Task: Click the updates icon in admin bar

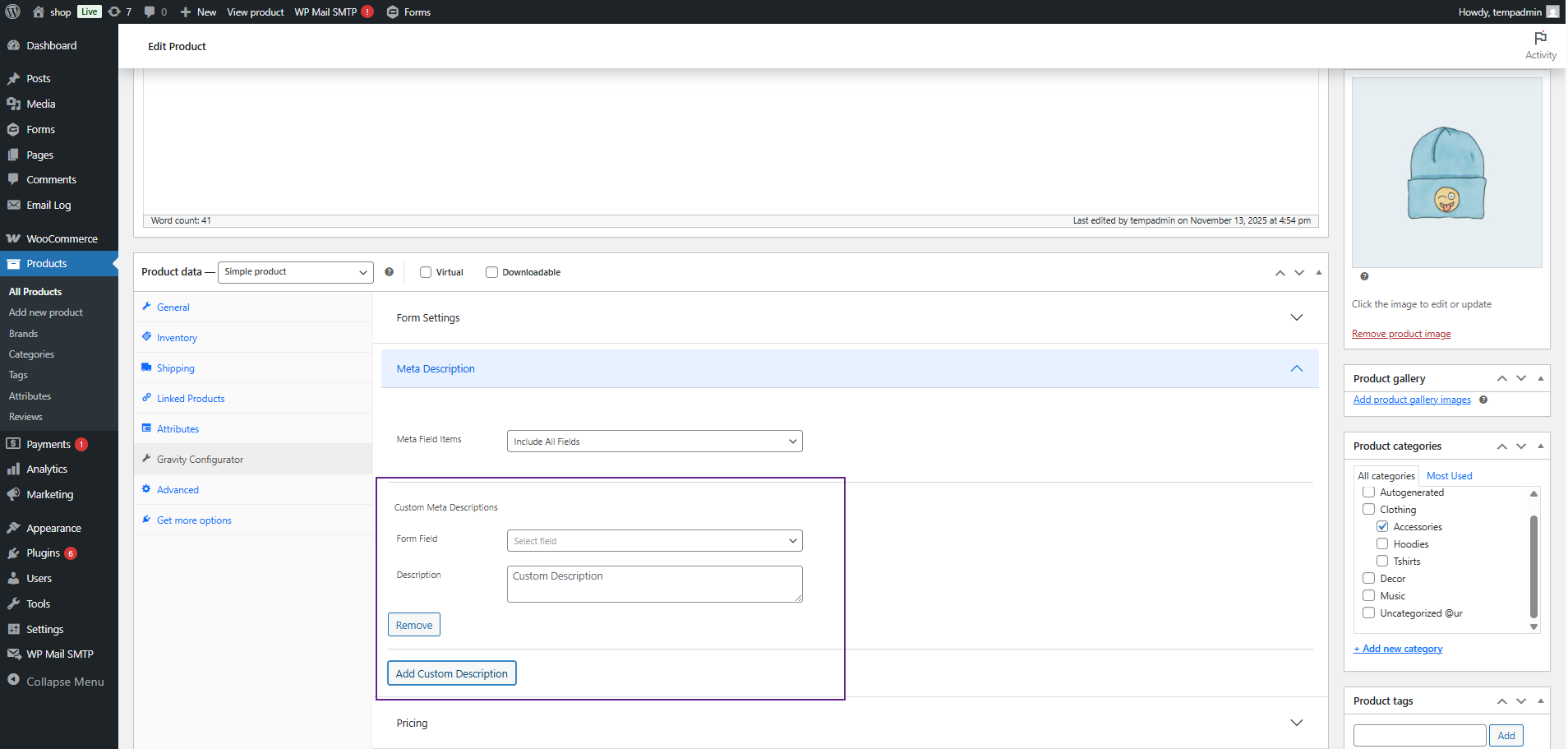Action: click(x=120, y=12)
